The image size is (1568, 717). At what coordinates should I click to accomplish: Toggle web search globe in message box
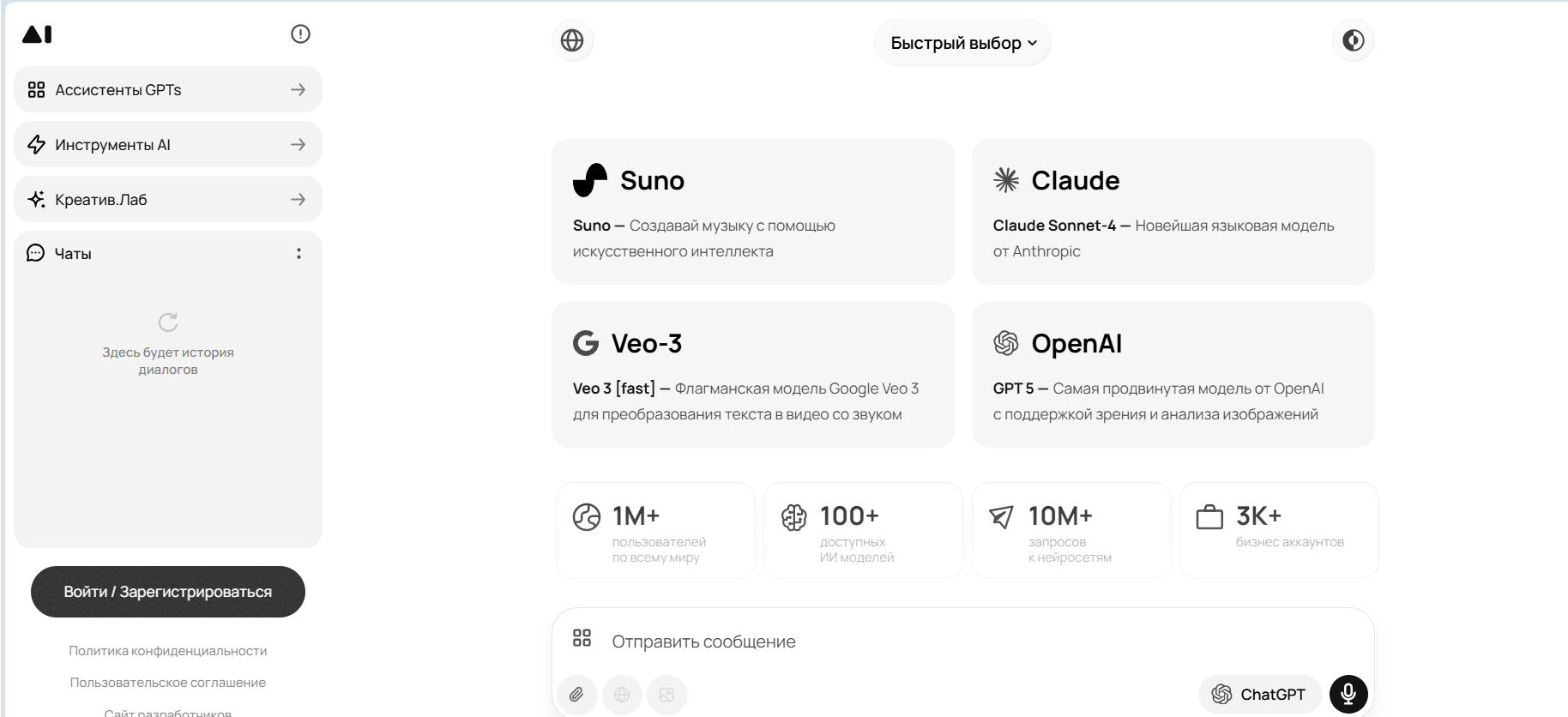pyautogui.click(x=622, y=695)
